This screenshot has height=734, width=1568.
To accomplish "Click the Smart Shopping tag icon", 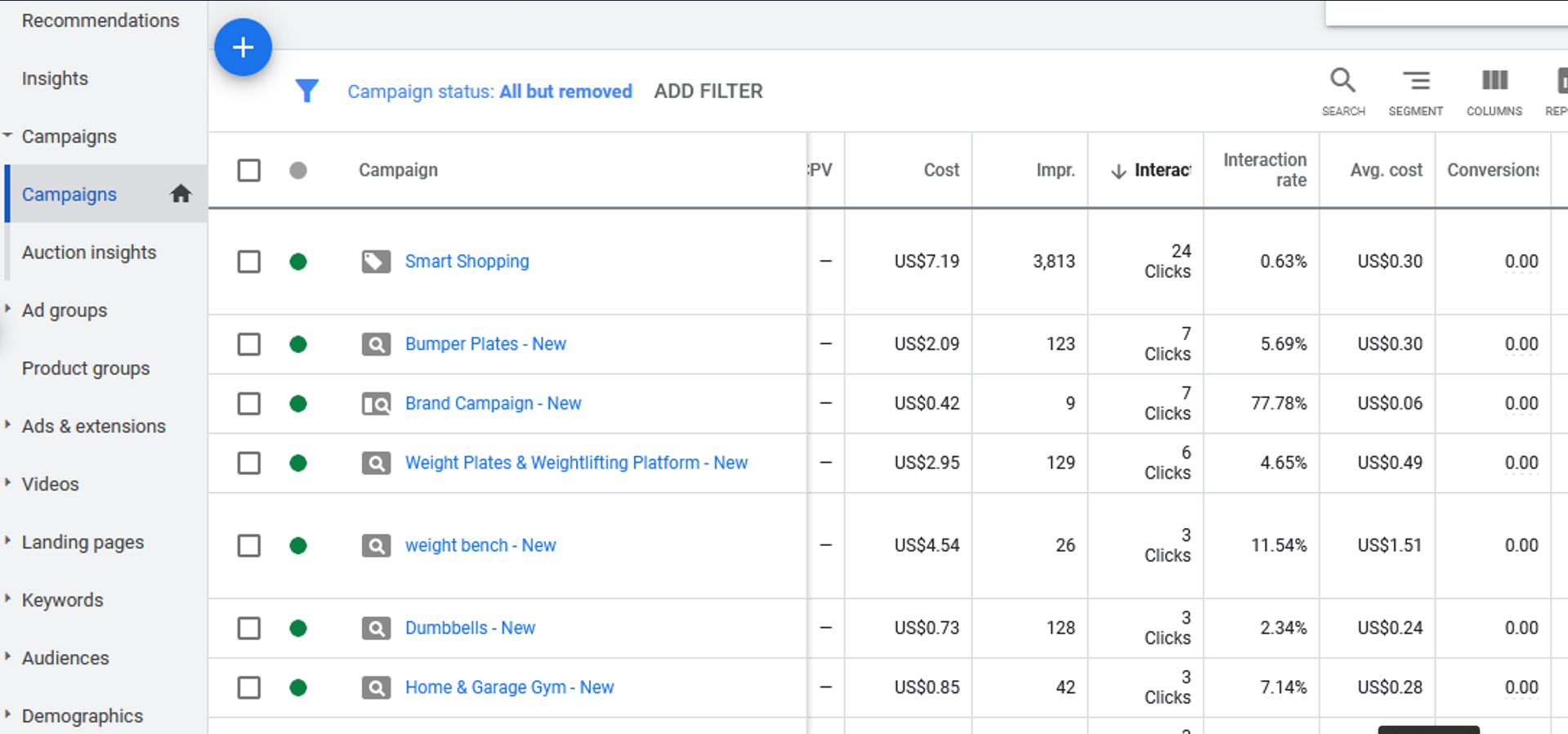I will coord(376,262).
